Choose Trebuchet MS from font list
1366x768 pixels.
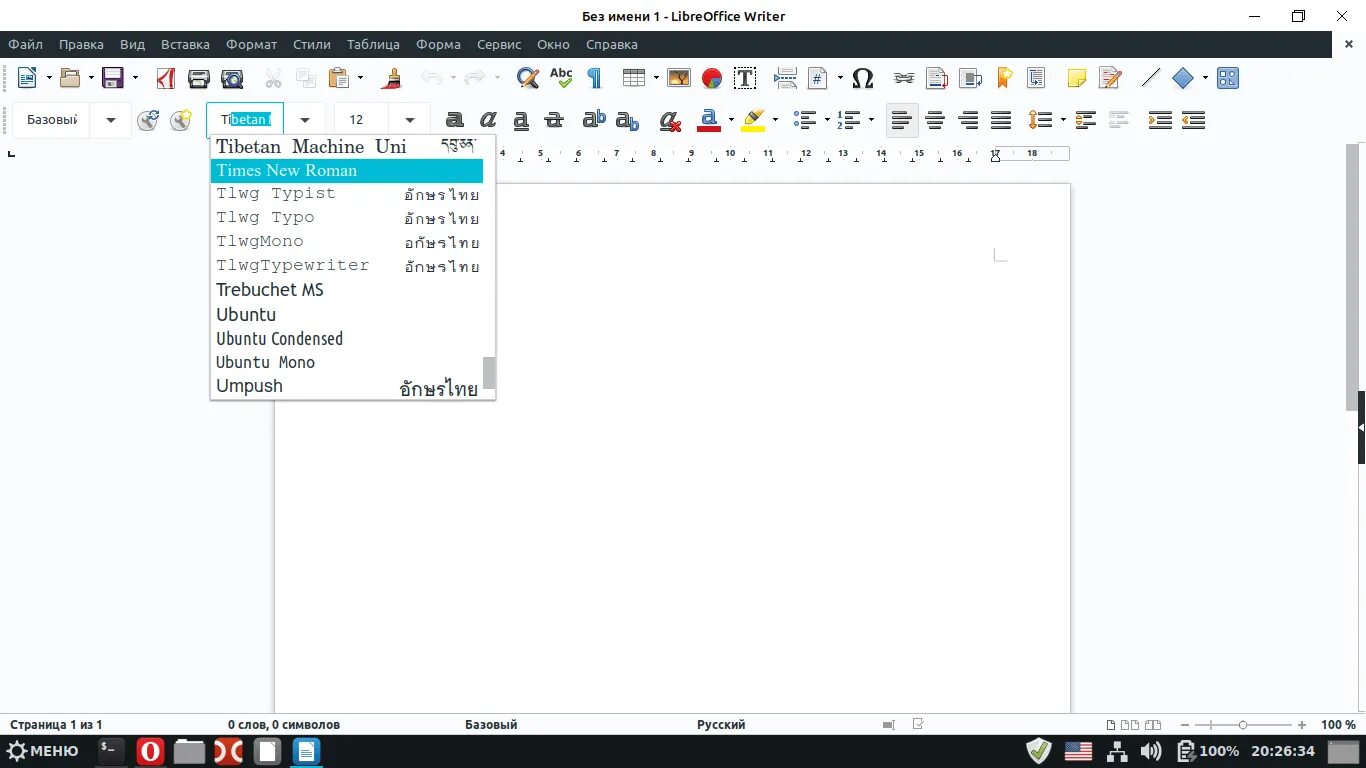pos(347,290)
